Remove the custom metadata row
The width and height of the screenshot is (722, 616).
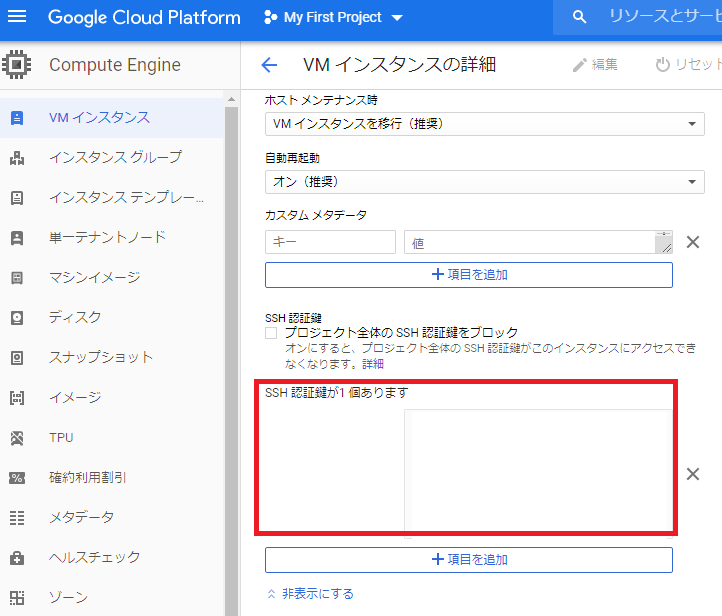tap(693, 242)
